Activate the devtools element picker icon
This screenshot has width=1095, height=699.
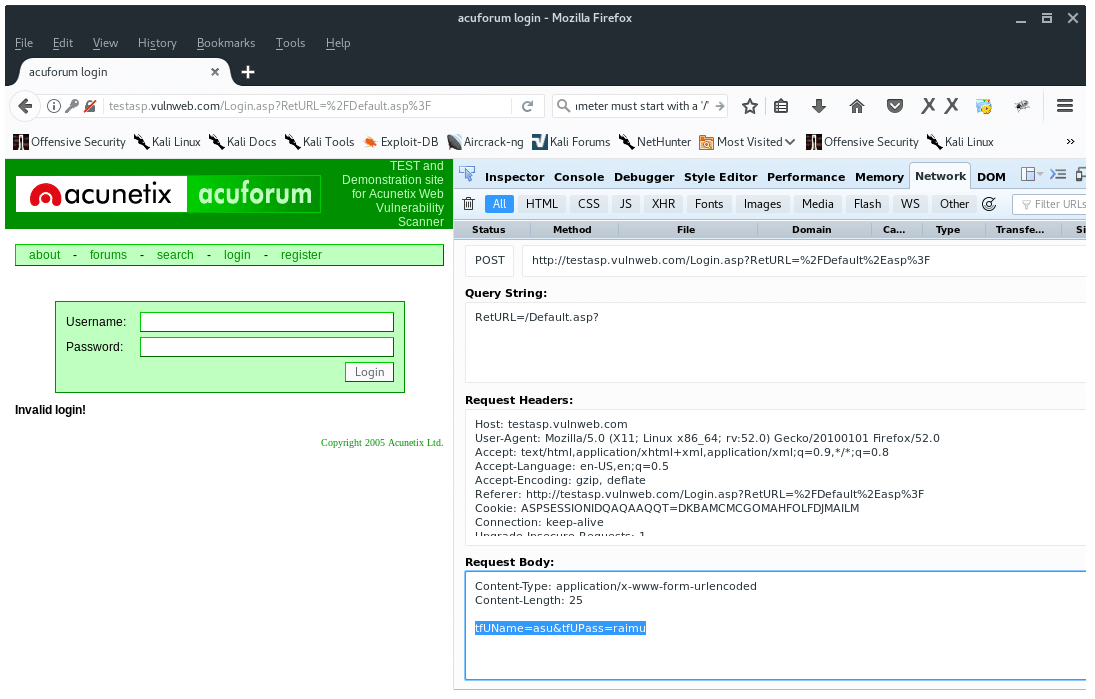coord(467,175)
